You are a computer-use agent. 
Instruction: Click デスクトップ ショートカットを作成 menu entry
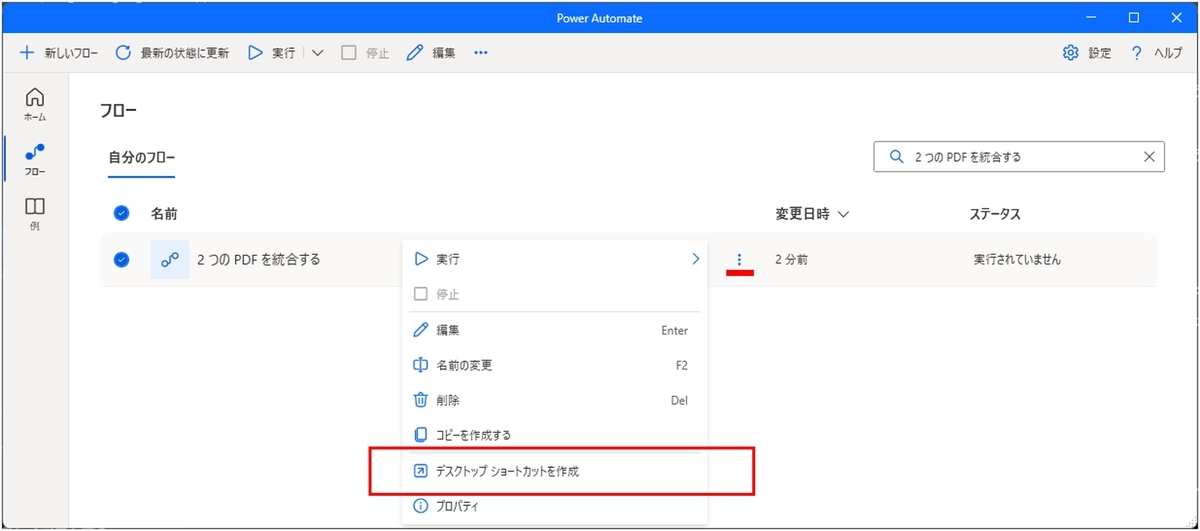(x=555, y=471)
